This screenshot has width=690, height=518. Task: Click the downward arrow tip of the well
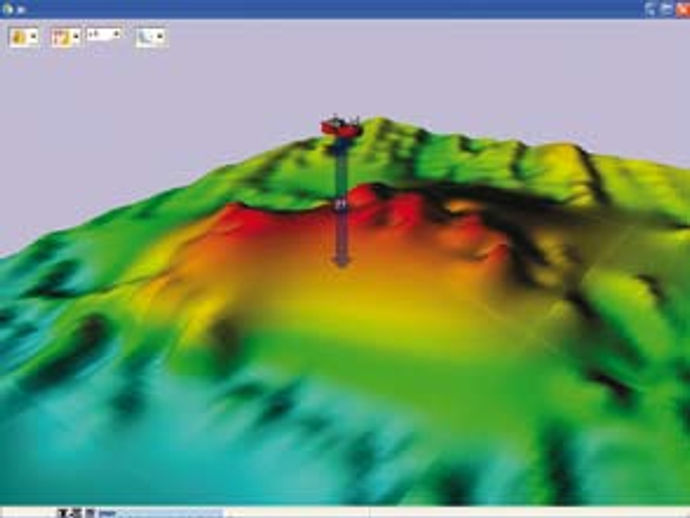(x=341, y=262)
